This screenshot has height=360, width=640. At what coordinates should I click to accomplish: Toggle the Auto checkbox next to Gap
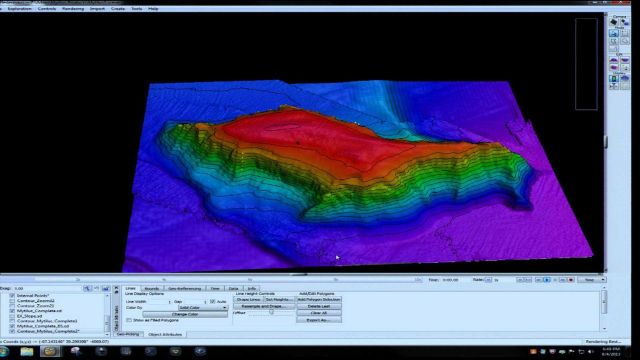click(x=212, y=301)
